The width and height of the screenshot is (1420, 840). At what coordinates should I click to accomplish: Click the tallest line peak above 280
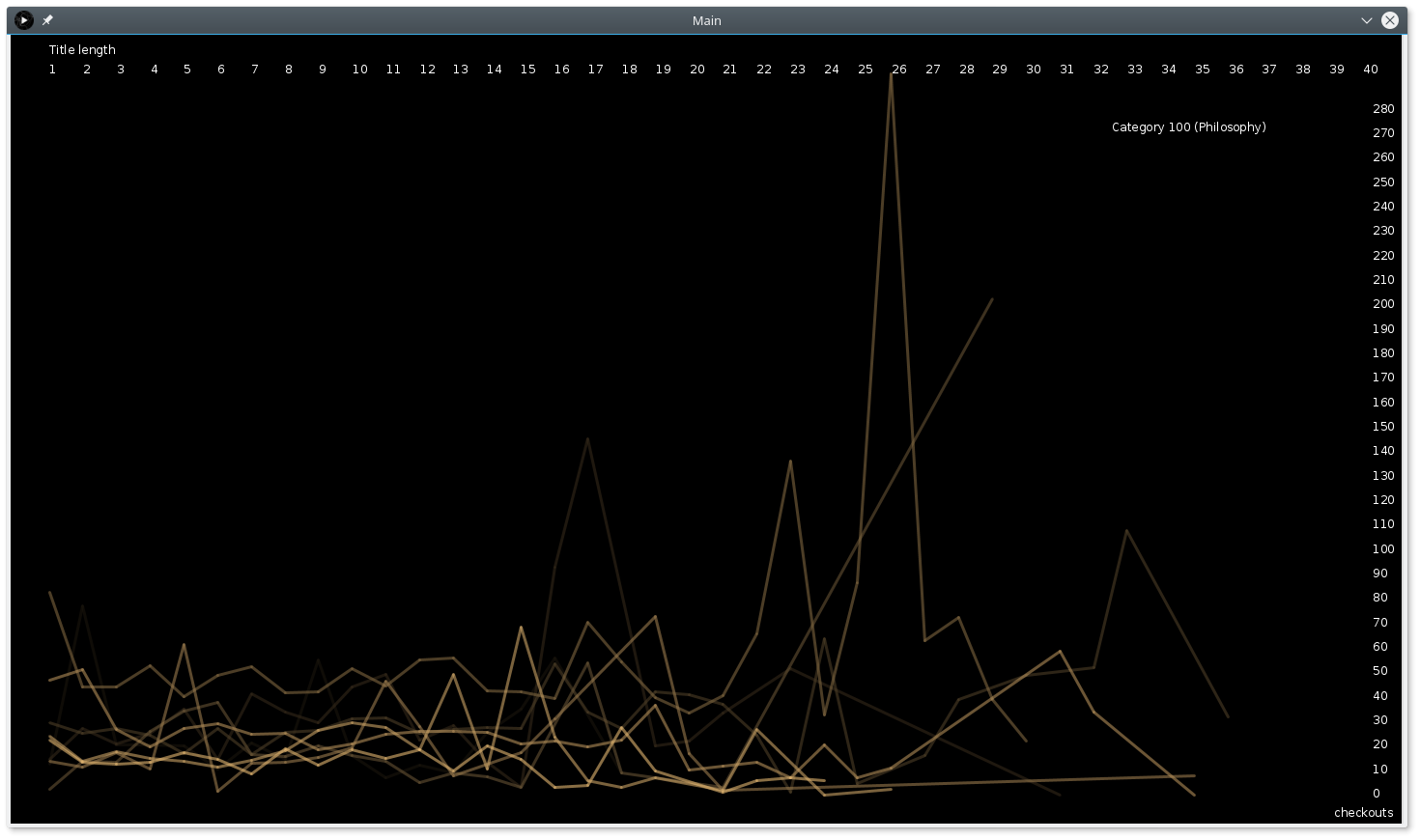(x=891, y=74)
